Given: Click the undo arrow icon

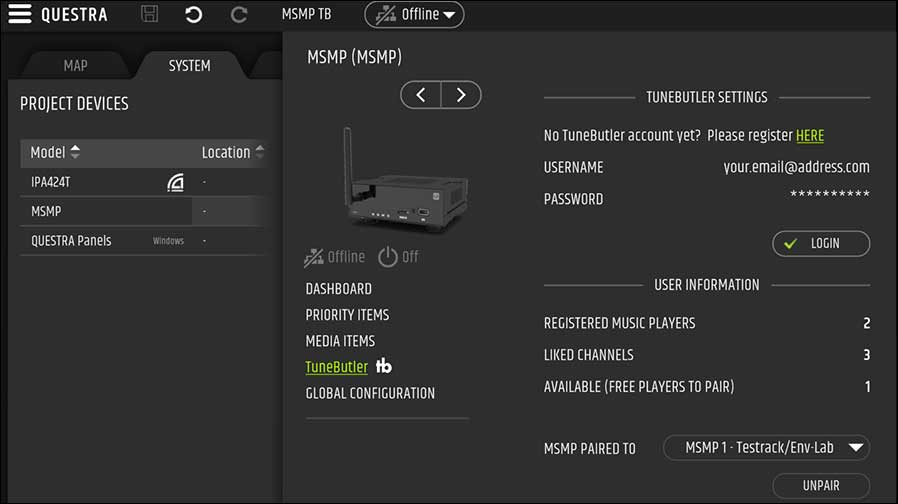Looking at the screenshot, I should pos(194,15).
